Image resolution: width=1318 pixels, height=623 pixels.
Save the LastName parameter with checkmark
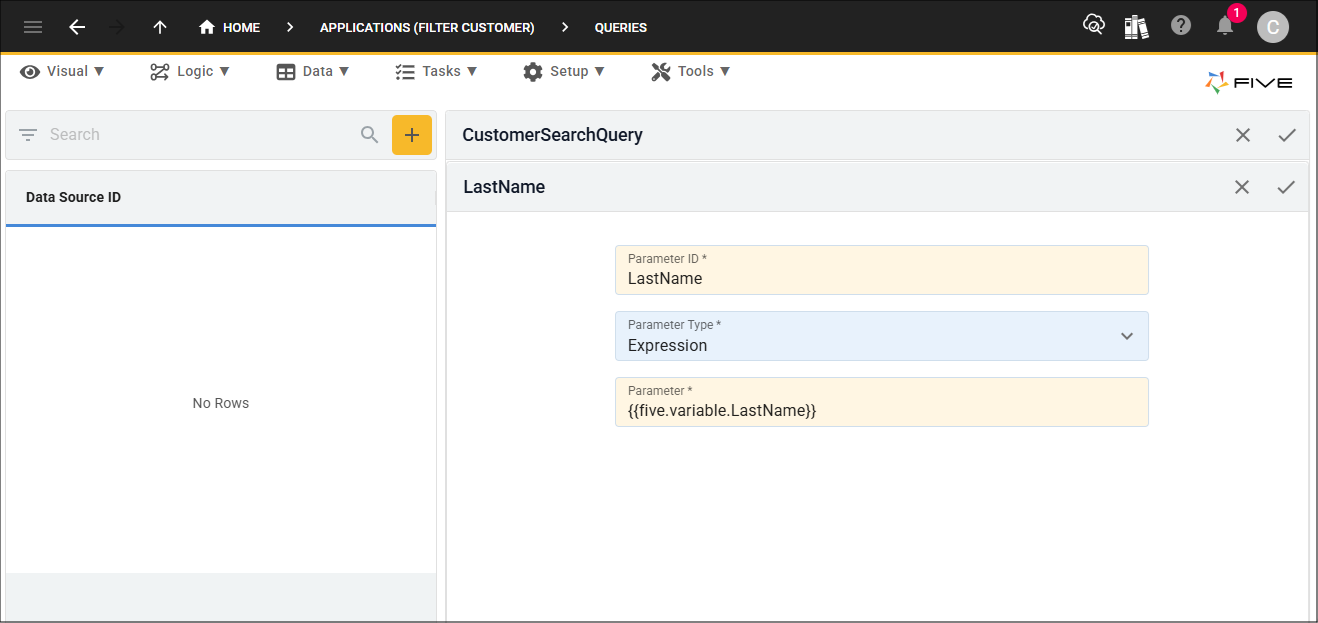point(1286,187)
